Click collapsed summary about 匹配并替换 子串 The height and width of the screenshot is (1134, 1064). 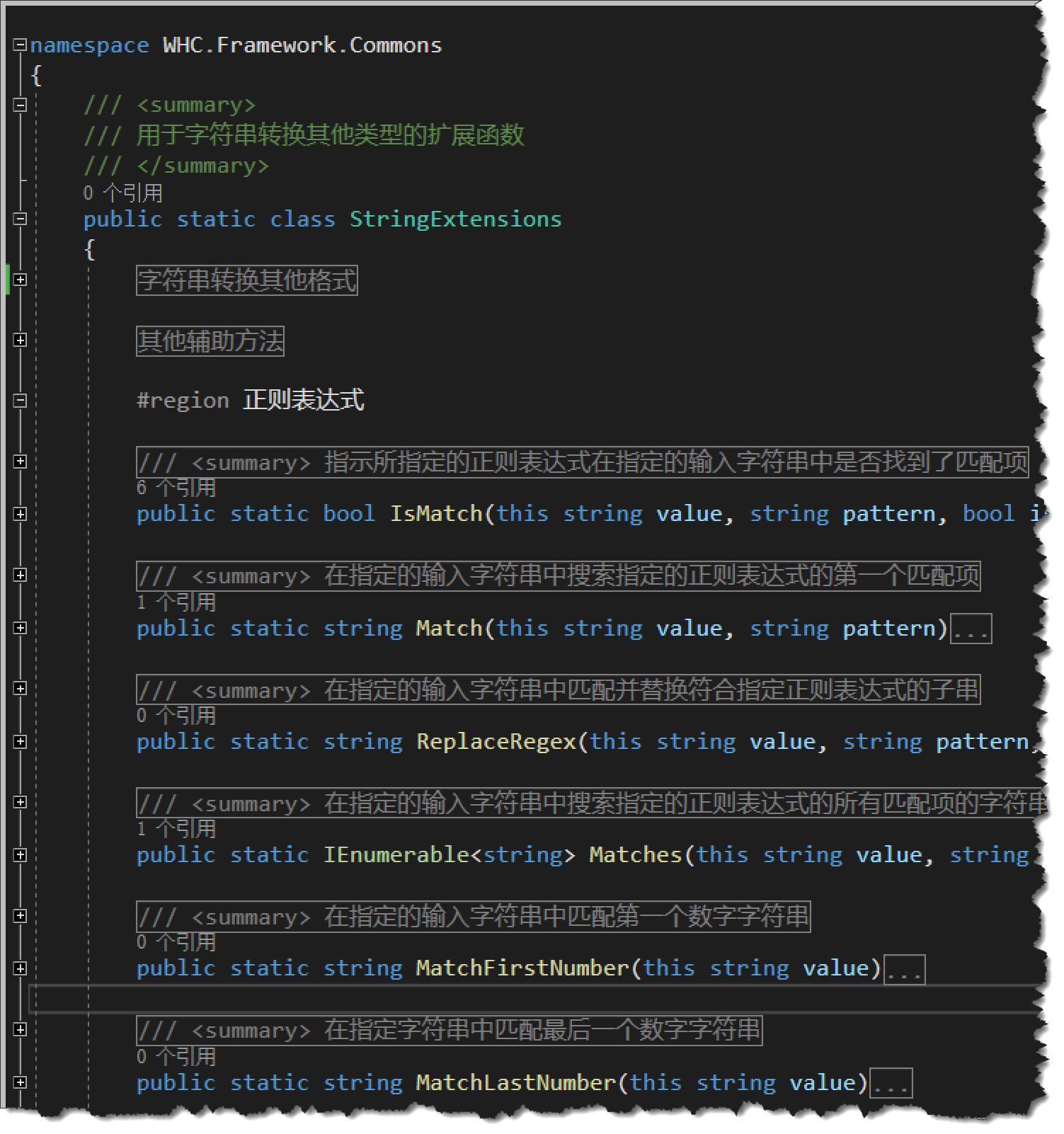pyautogui.click(x=559, y=689)
